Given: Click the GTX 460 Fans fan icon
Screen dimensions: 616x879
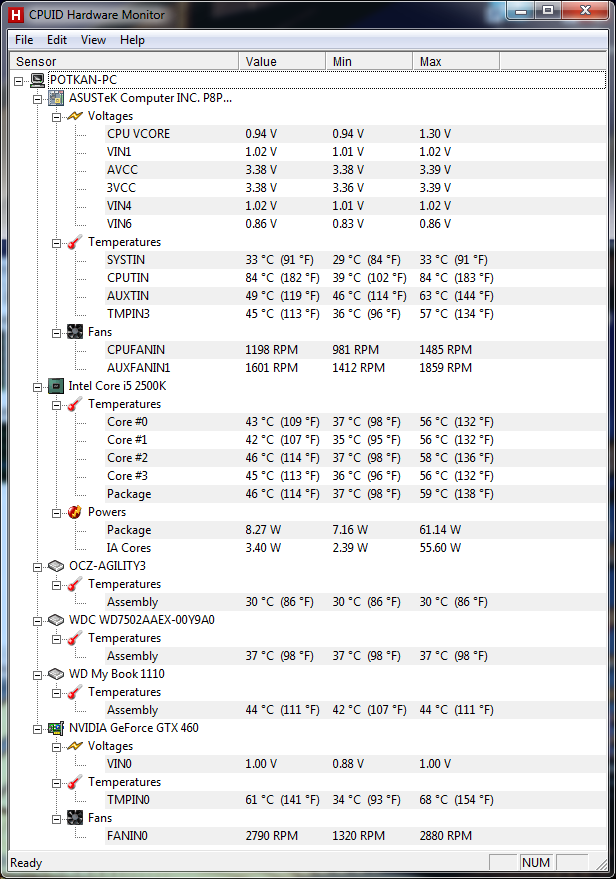Looking at the screenshot, I should 75,818.
